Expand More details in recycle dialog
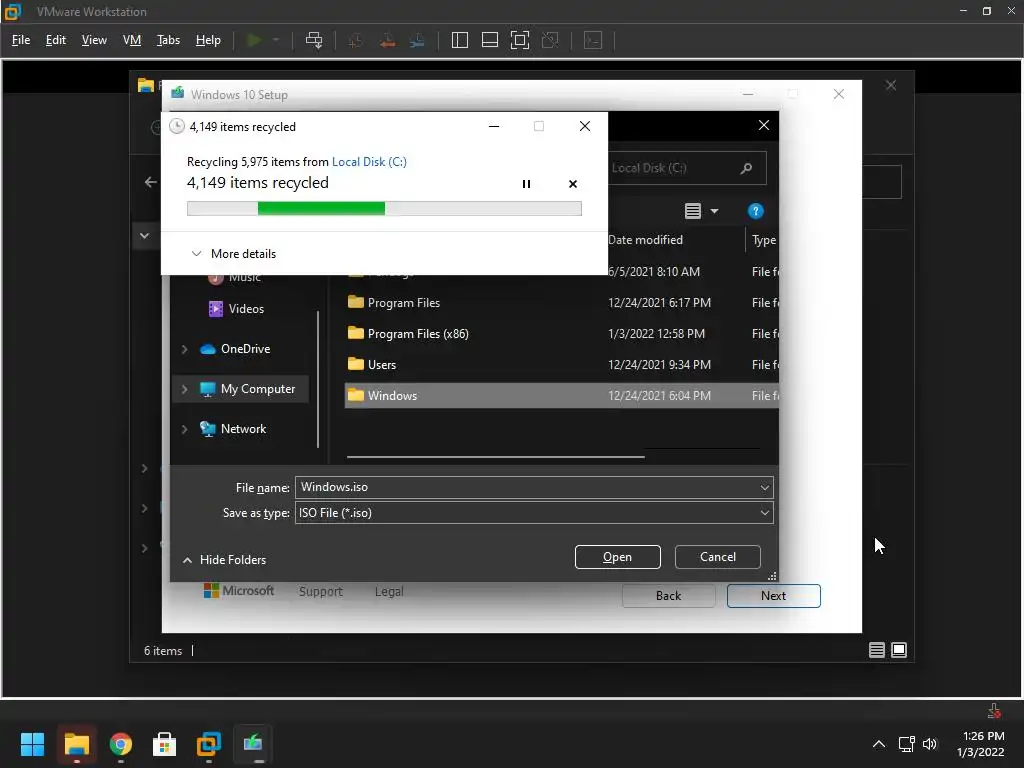 (x=234, y=253)
